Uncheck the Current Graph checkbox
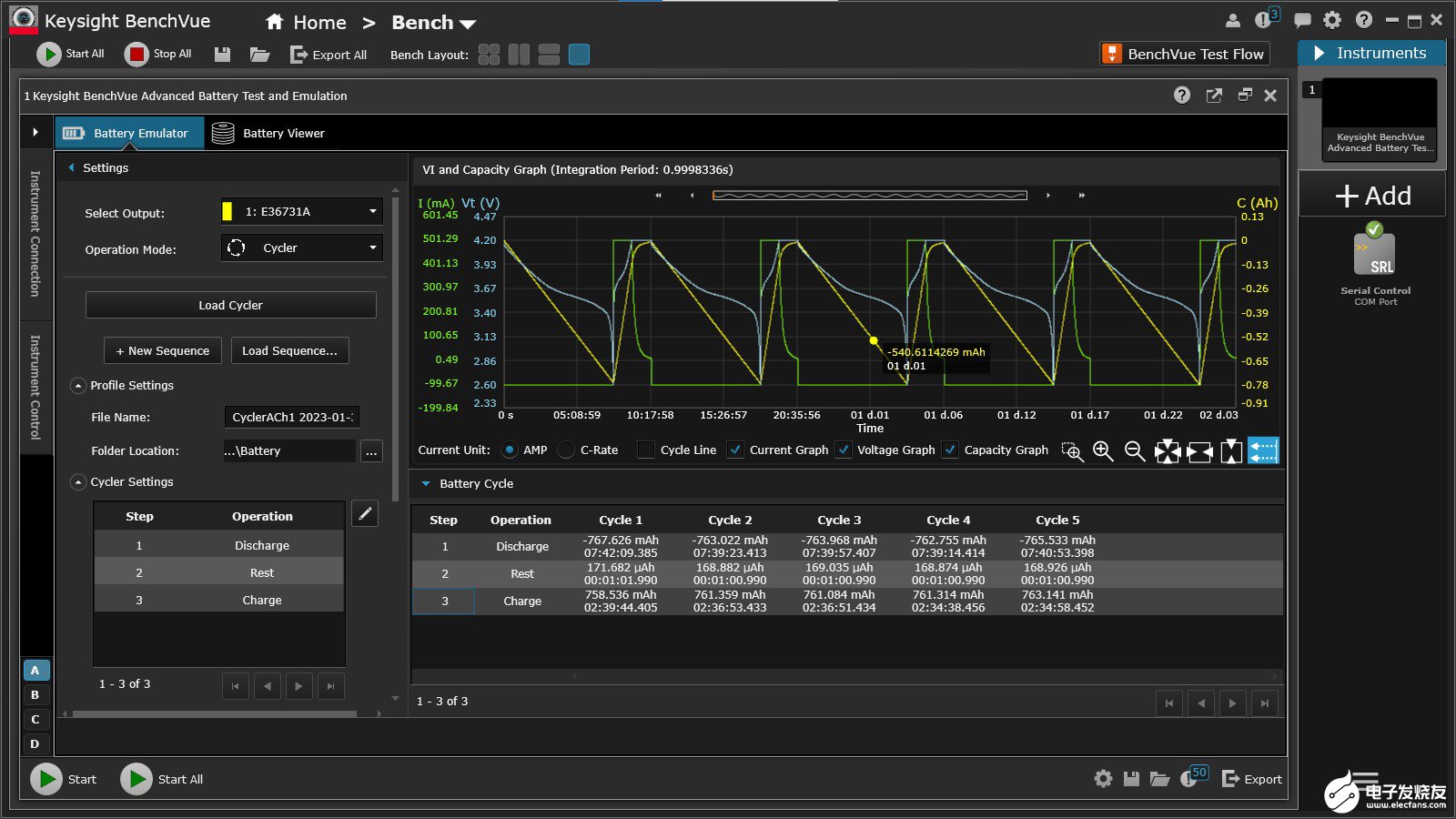The image size is (1456, 819). coord(735,450)
